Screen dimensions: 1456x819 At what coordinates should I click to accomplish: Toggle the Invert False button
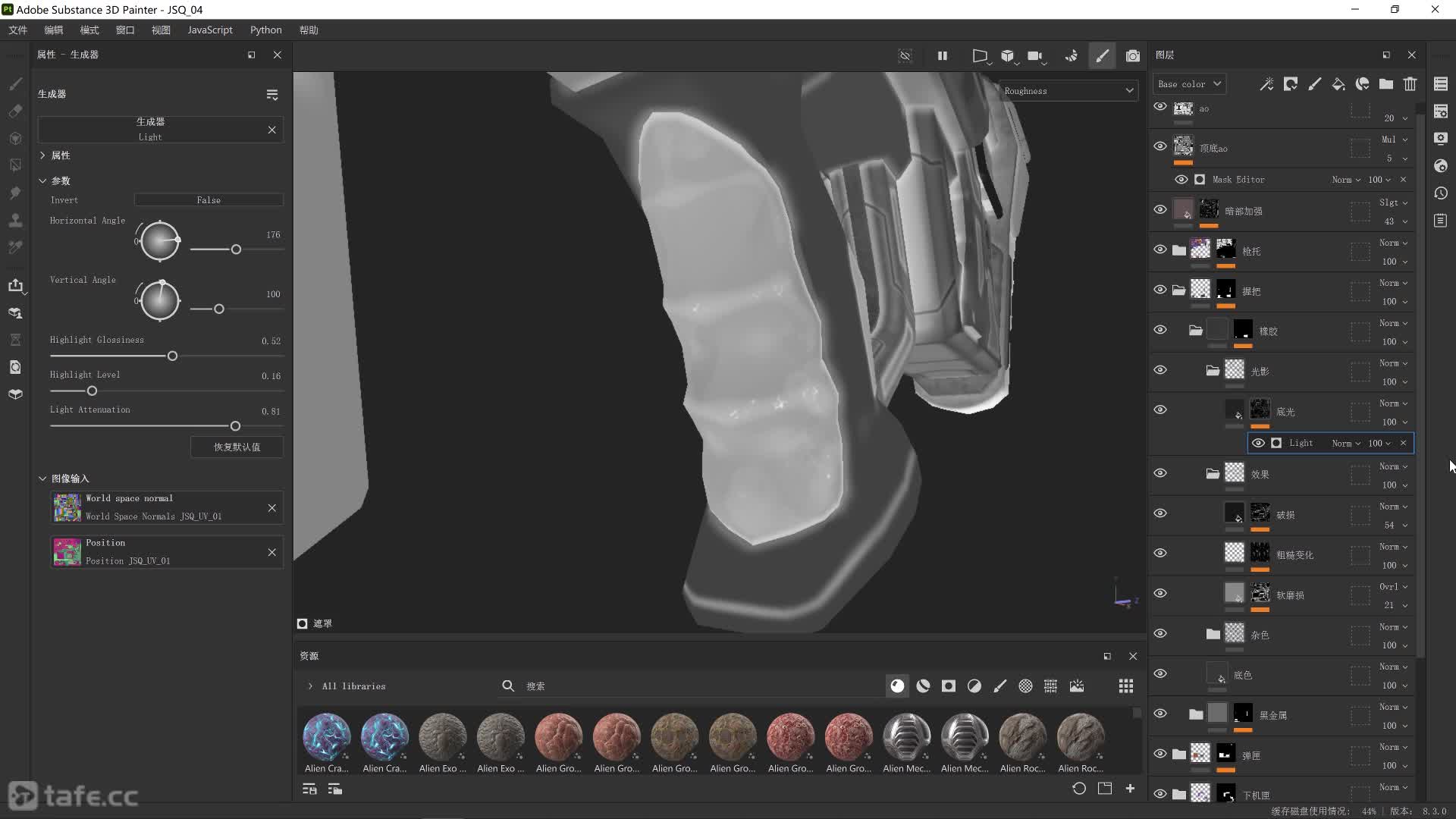[209, 200]
